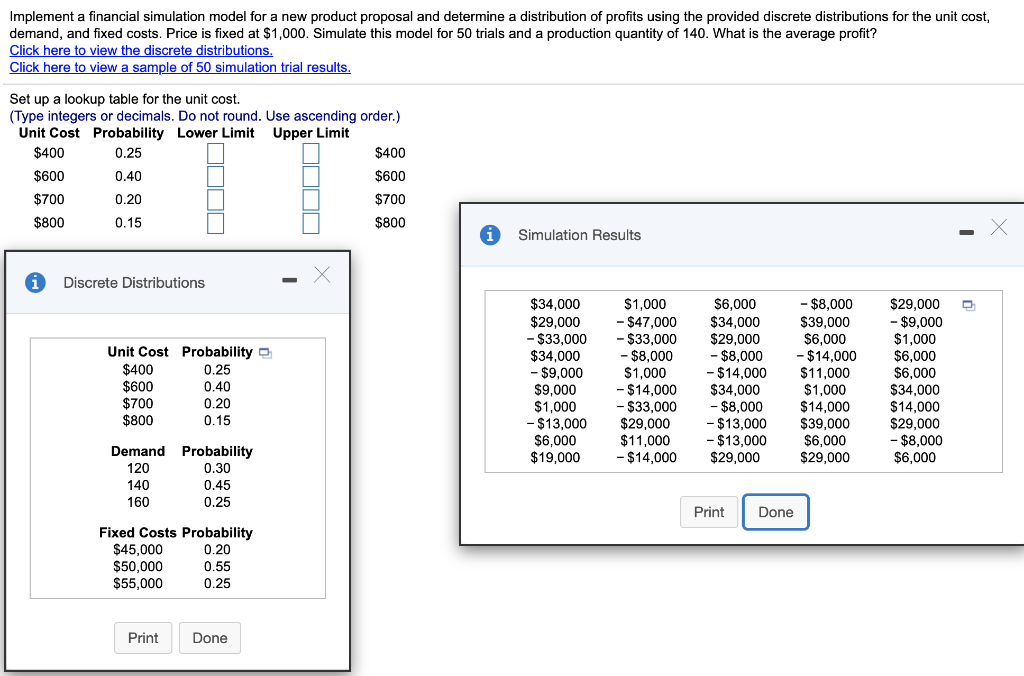
Task: Click Done in the Discrete Distributions dialog
Action: click(210, 637)
